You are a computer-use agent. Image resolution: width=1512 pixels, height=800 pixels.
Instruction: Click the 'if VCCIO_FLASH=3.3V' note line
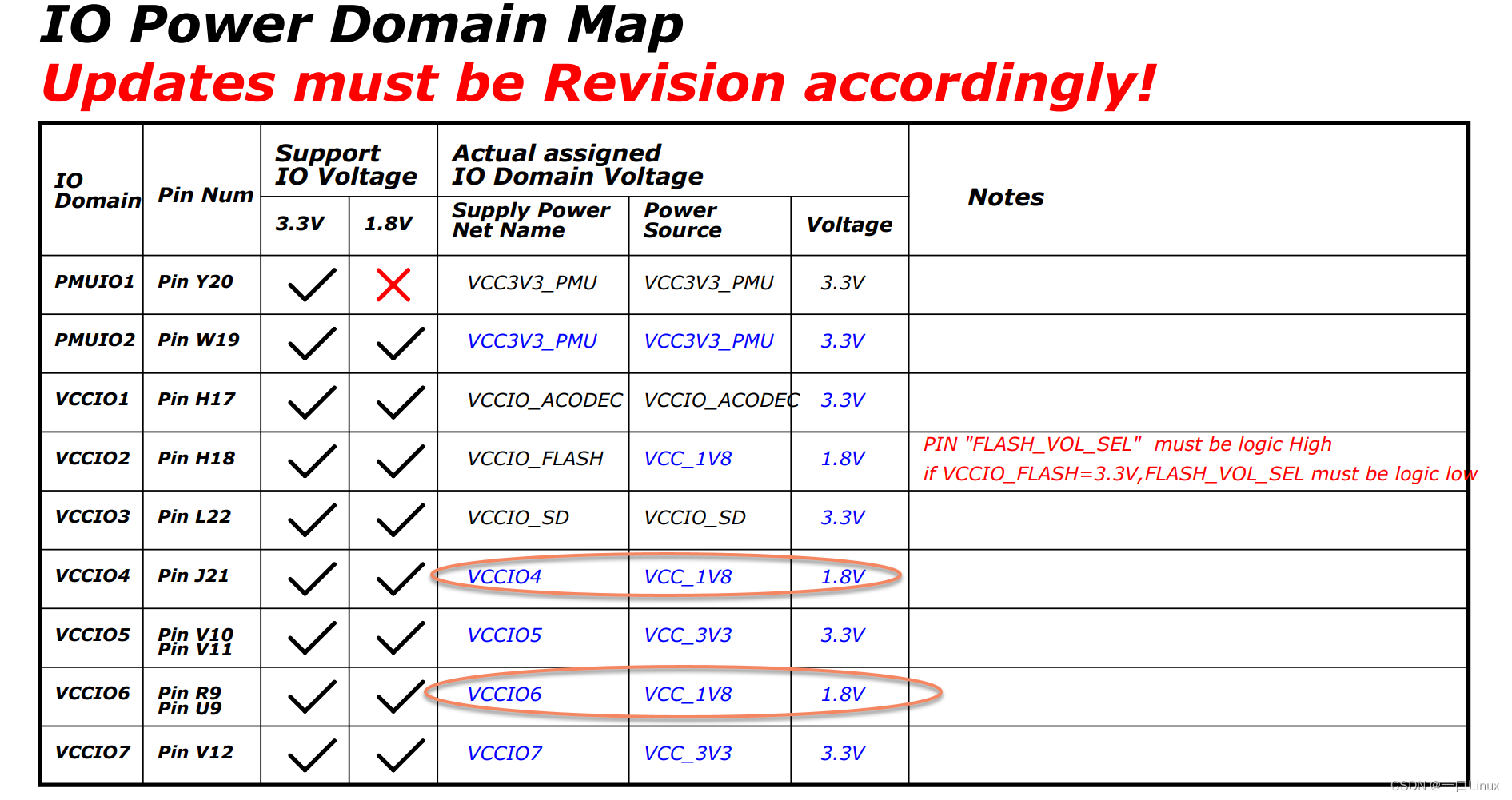1200,474
